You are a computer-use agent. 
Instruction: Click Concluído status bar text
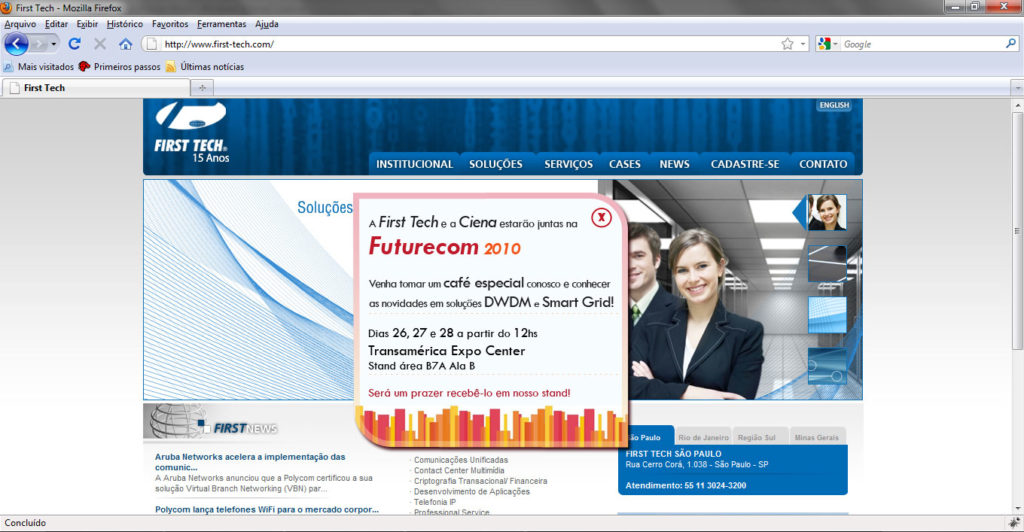point(25,523)
